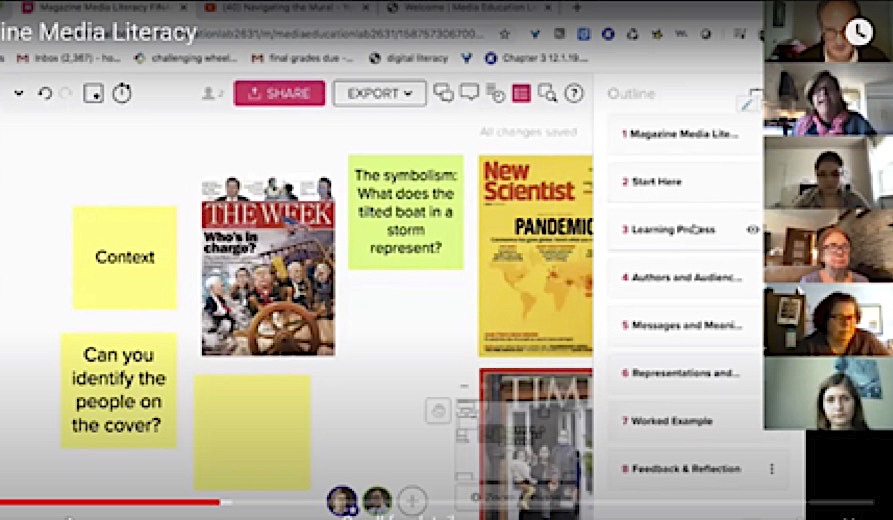Switch to Welcome Media Education tab

click(x=470, y=8)
